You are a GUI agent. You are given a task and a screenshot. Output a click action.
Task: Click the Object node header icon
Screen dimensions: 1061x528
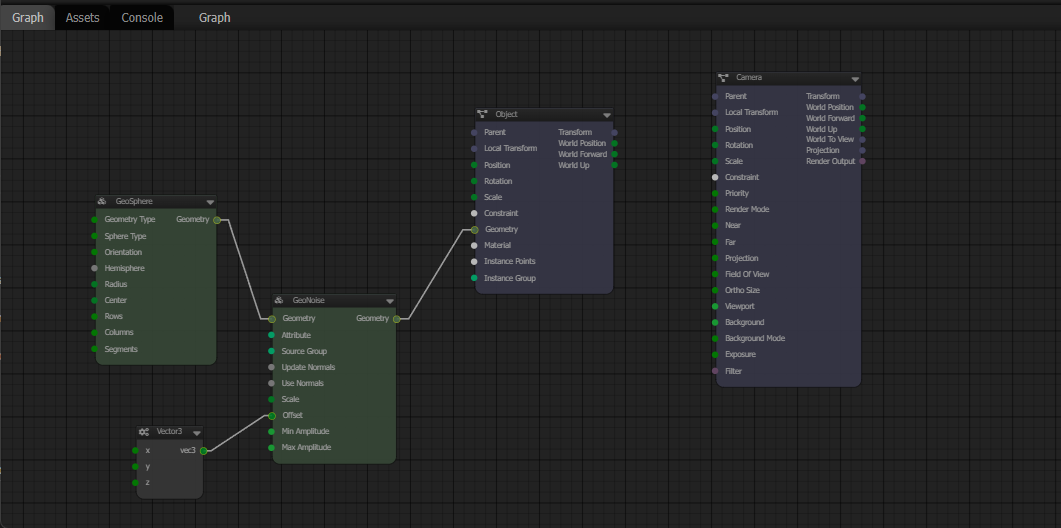tap(482, 115)
